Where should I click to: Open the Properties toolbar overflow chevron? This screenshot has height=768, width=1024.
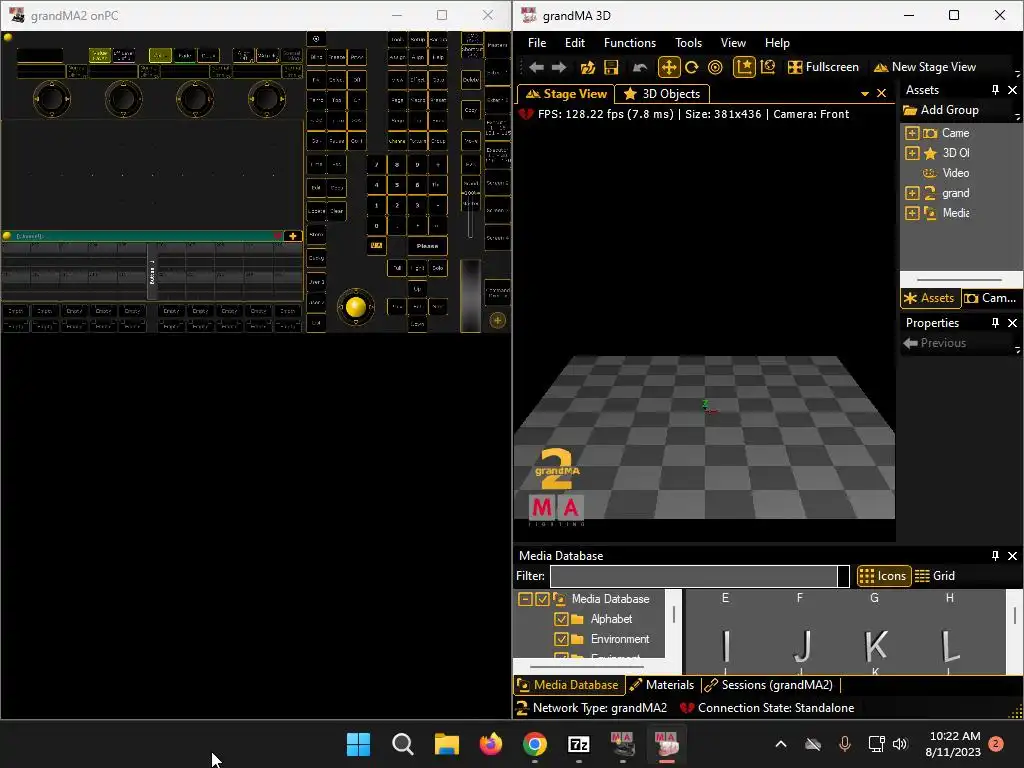(x=1017, y=349)
